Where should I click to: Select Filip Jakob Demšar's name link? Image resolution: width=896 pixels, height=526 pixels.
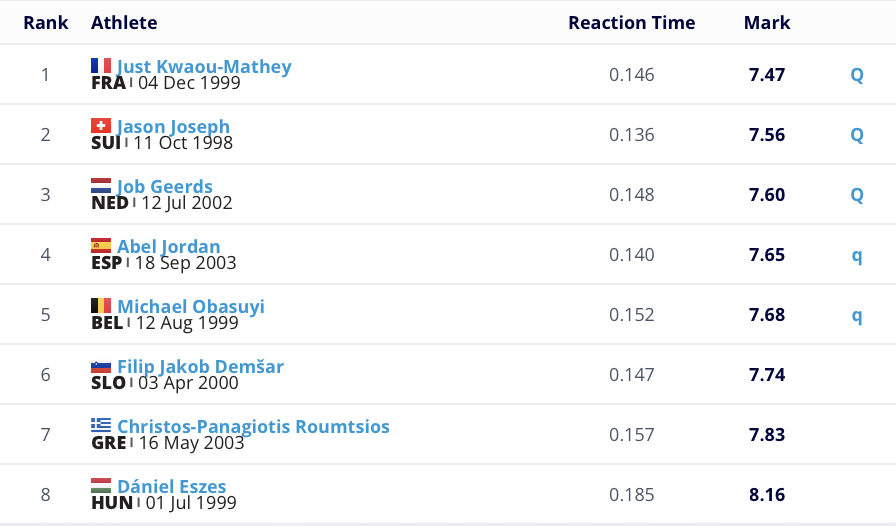(200, 367)
